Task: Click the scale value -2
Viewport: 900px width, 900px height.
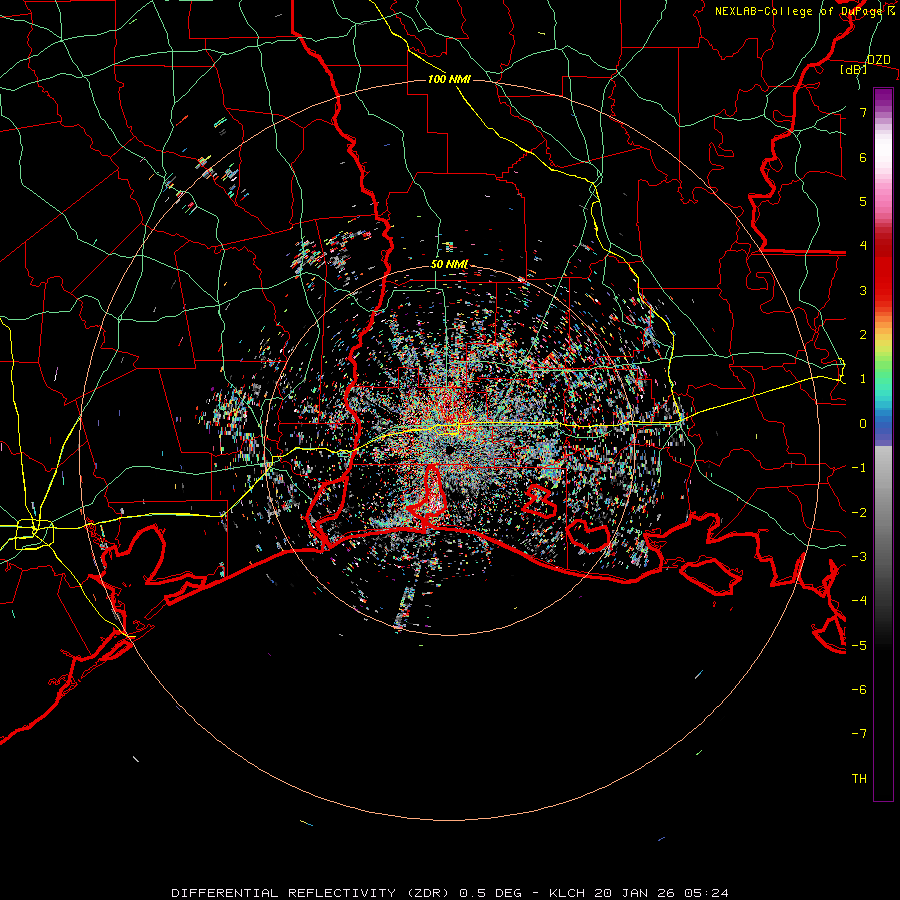Action: click(x=859, y=513)
